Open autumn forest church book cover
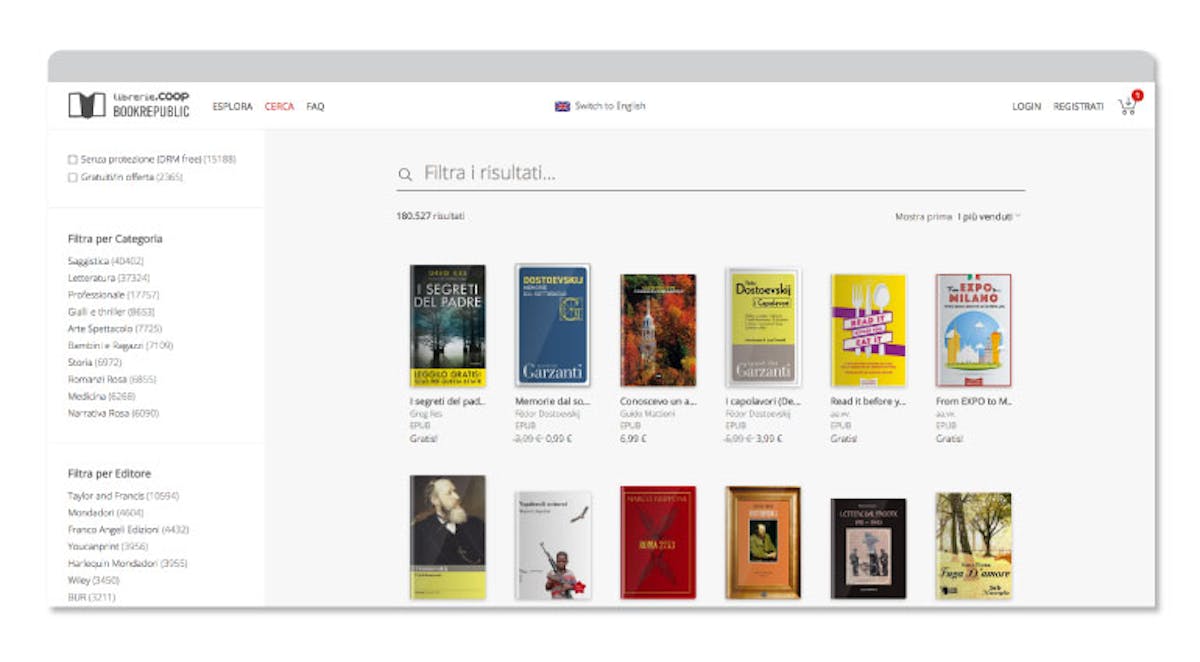This screenshot has height=662, width=1200. (658, 330)
